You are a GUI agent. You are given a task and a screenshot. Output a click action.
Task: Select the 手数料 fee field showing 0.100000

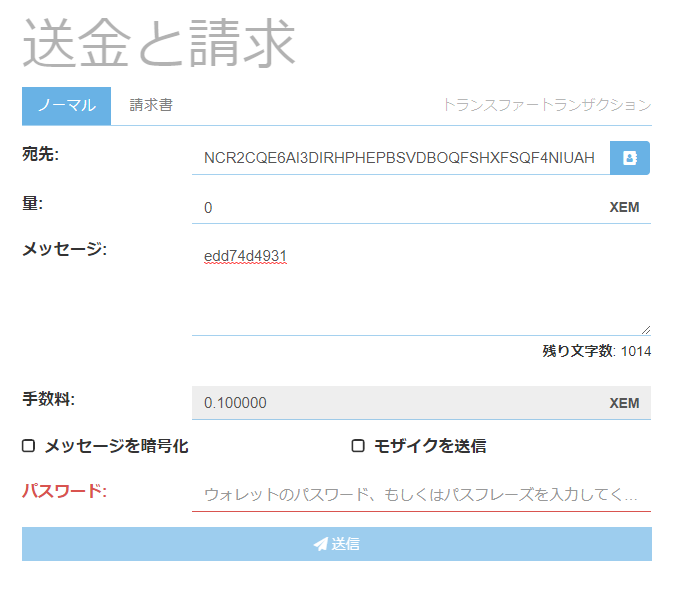tap(400, 403)
